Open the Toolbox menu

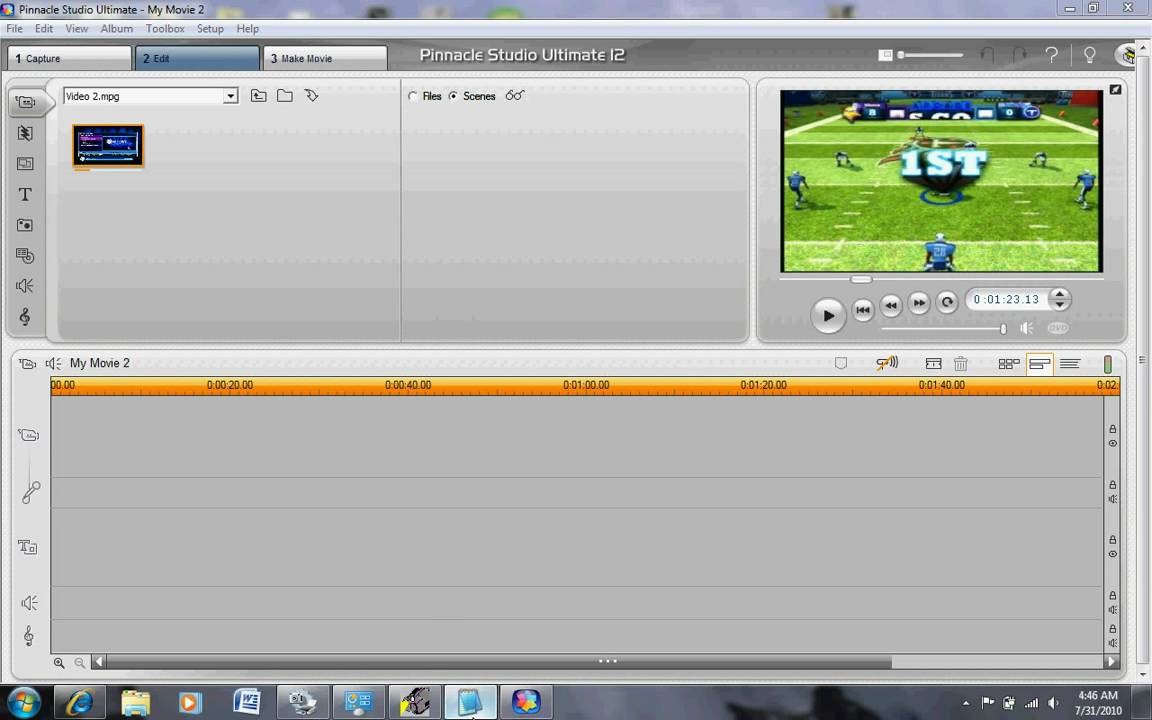tap(165, 29)
